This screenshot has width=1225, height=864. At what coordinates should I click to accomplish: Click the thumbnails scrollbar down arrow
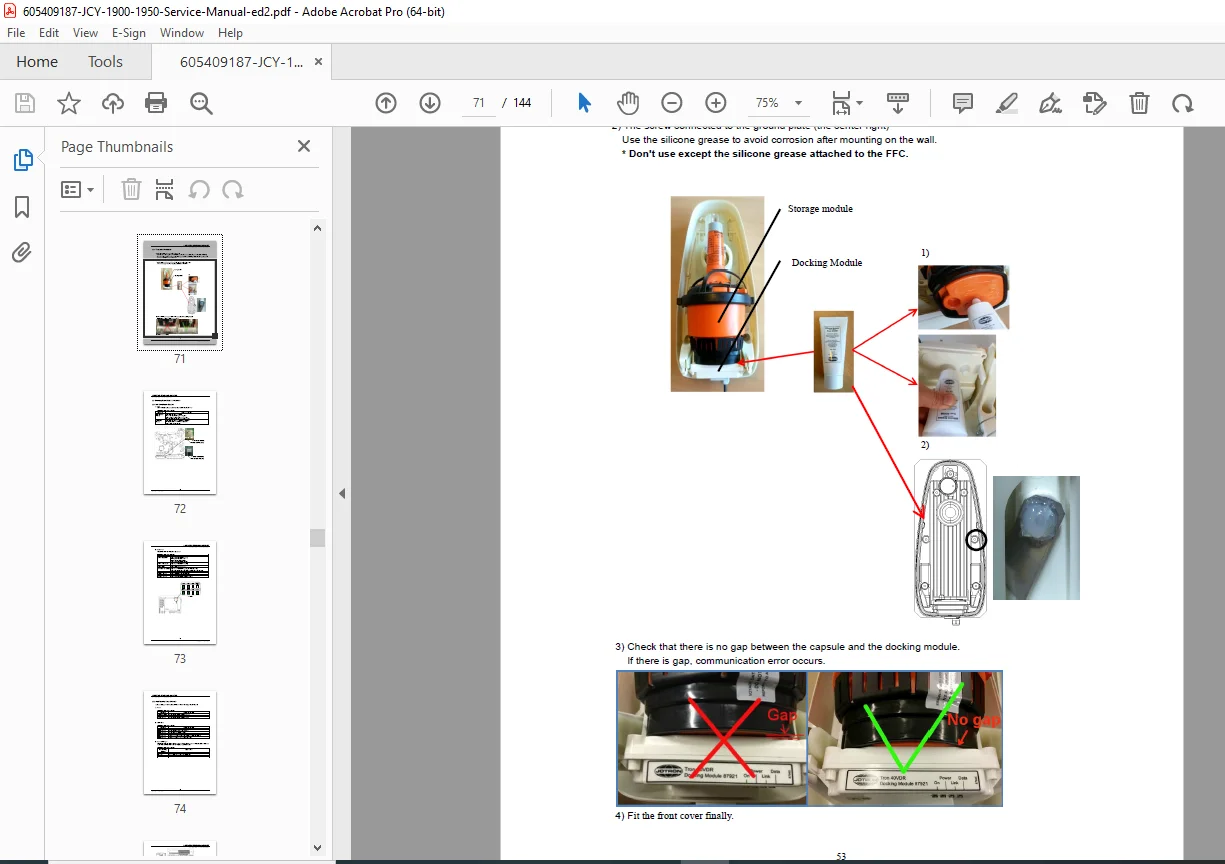click(318, 848)
